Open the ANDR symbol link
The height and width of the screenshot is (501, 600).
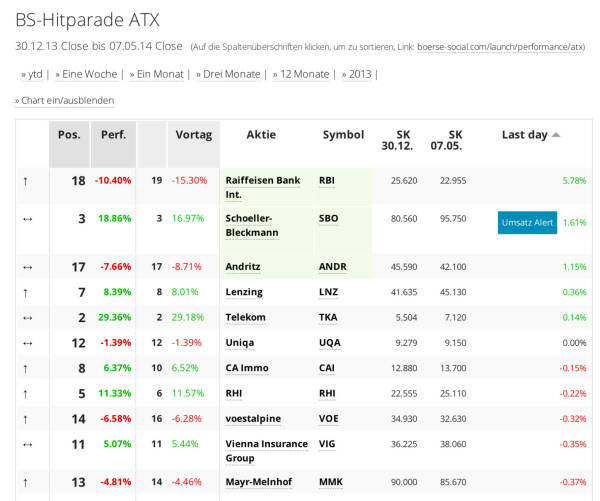point(332,267)
